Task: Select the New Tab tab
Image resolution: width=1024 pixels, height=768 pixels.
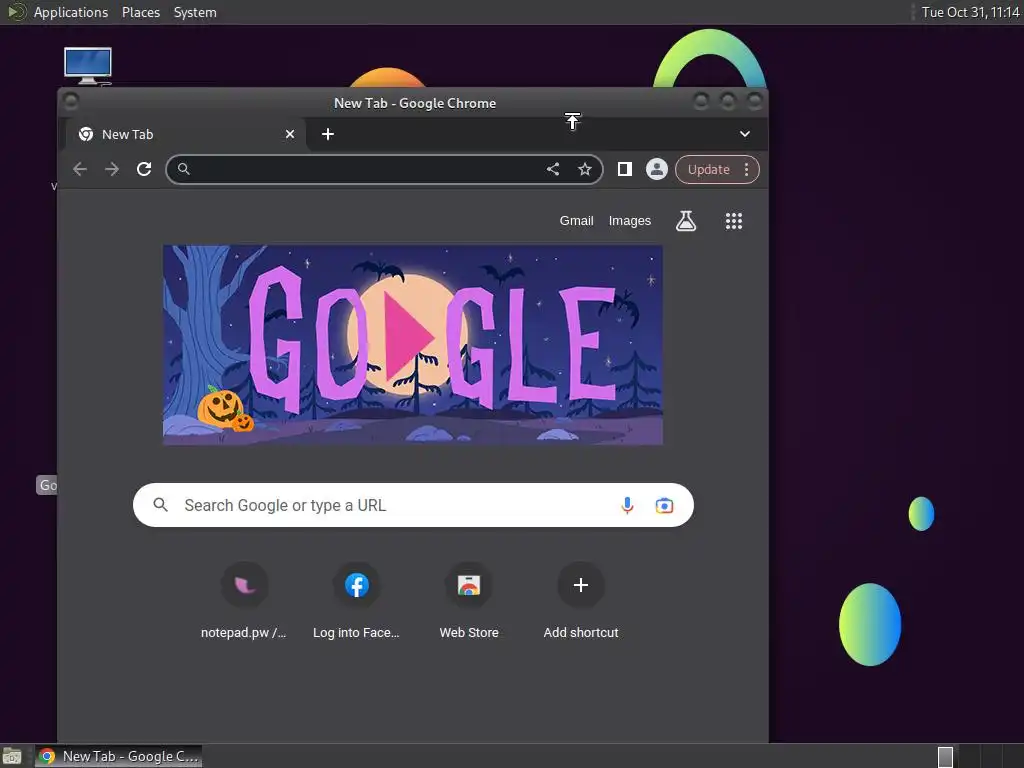Action: [x=186, y=134]
